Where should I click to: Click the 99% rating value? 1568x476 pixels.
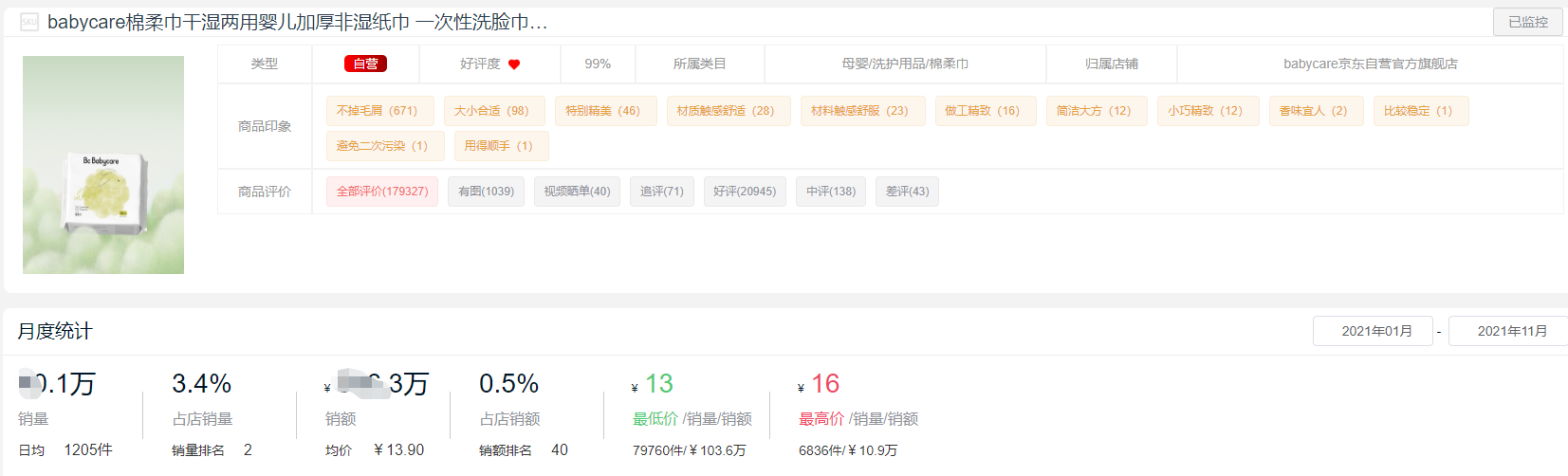[598, 64]
